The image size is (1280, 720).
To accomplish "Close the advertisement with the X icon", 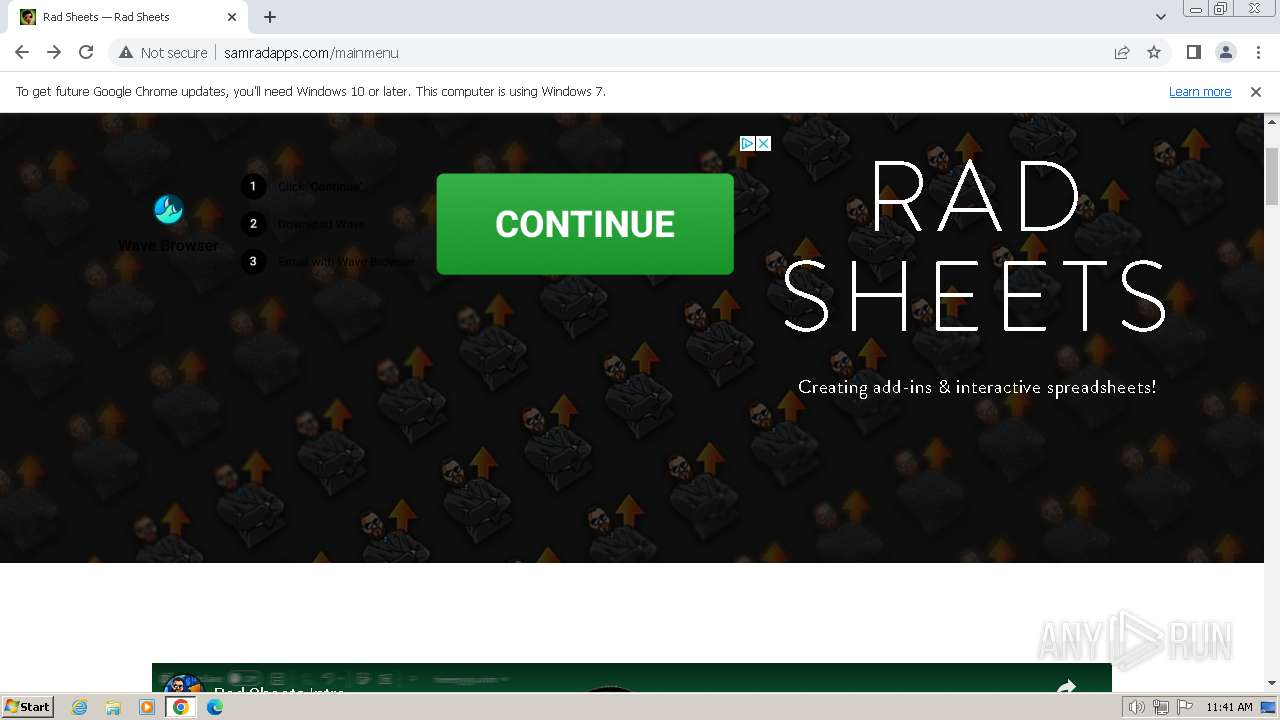I will [x=764, y=143].
